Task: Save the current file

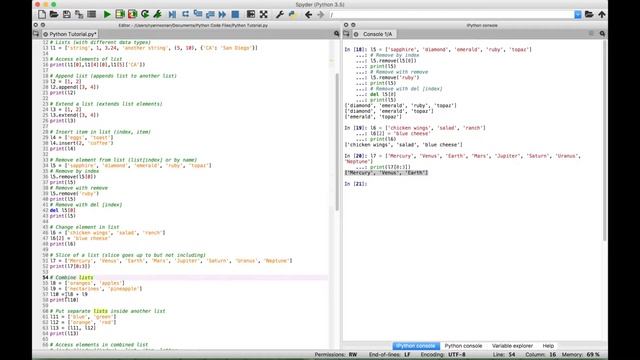Action: point(67,14)
